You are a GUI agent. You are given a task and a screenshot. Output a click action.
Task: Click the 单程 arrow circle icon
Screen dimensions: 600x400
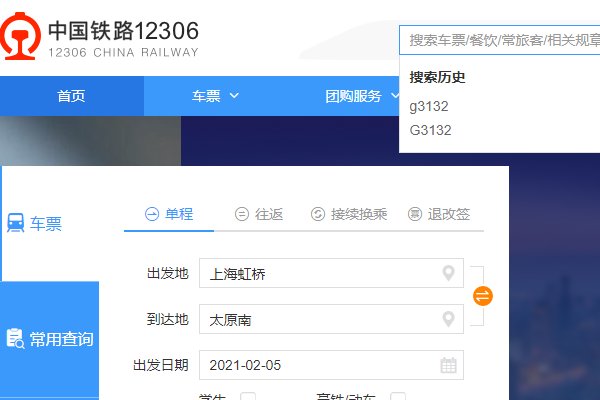152,214
